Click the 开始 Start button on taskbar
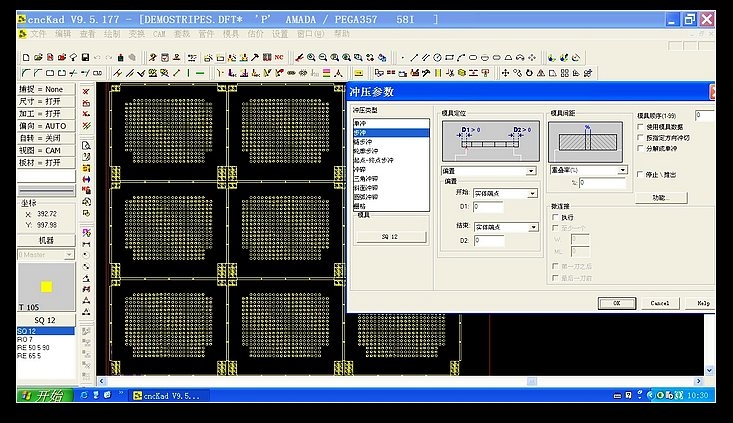 pos(45,395)
